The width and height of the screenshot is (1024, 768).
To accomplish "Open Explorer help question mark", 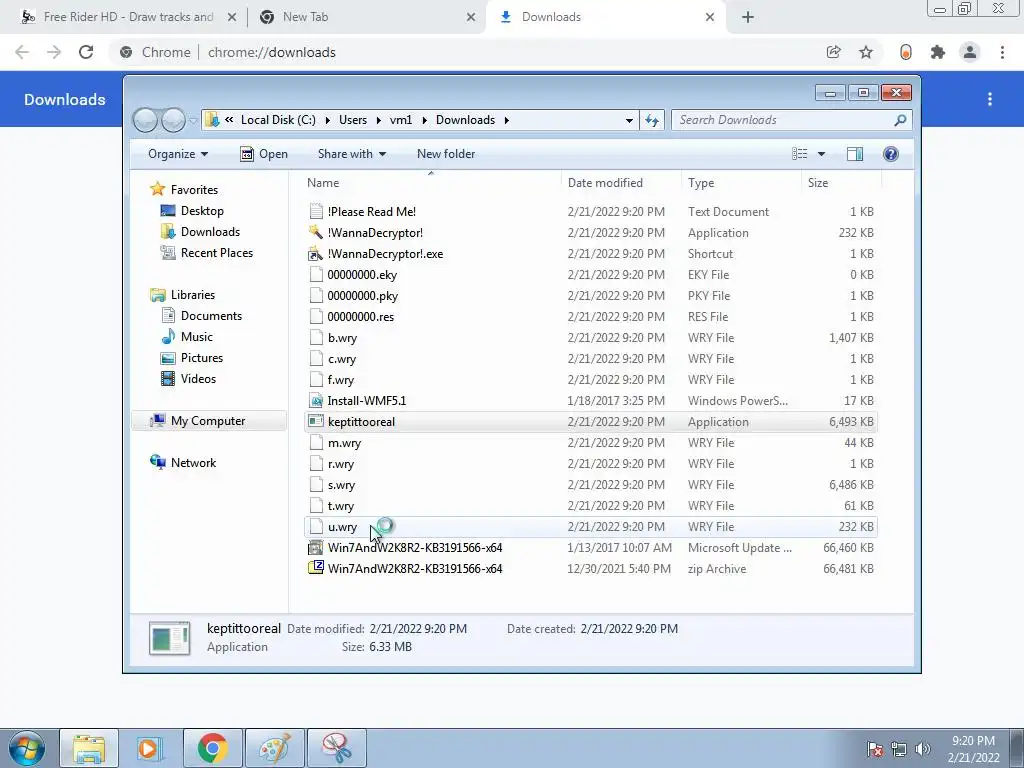I will [891, 154].
